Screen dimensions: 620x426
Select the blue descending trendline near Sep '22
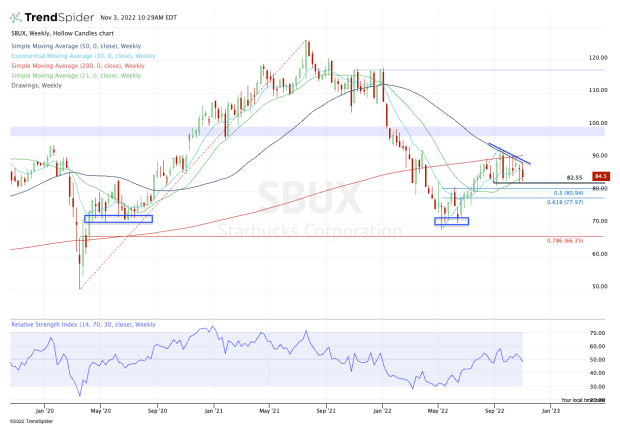tap(510, 153)
